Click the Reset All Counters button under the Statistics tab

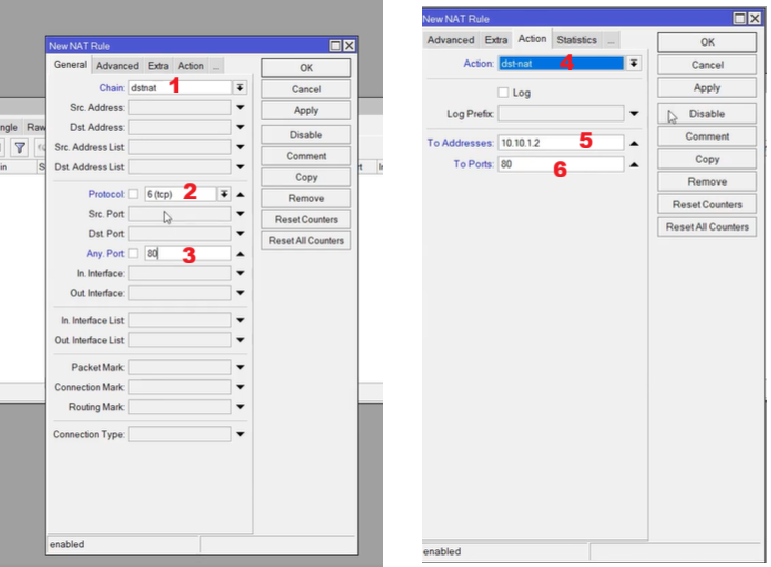point(707,227)
